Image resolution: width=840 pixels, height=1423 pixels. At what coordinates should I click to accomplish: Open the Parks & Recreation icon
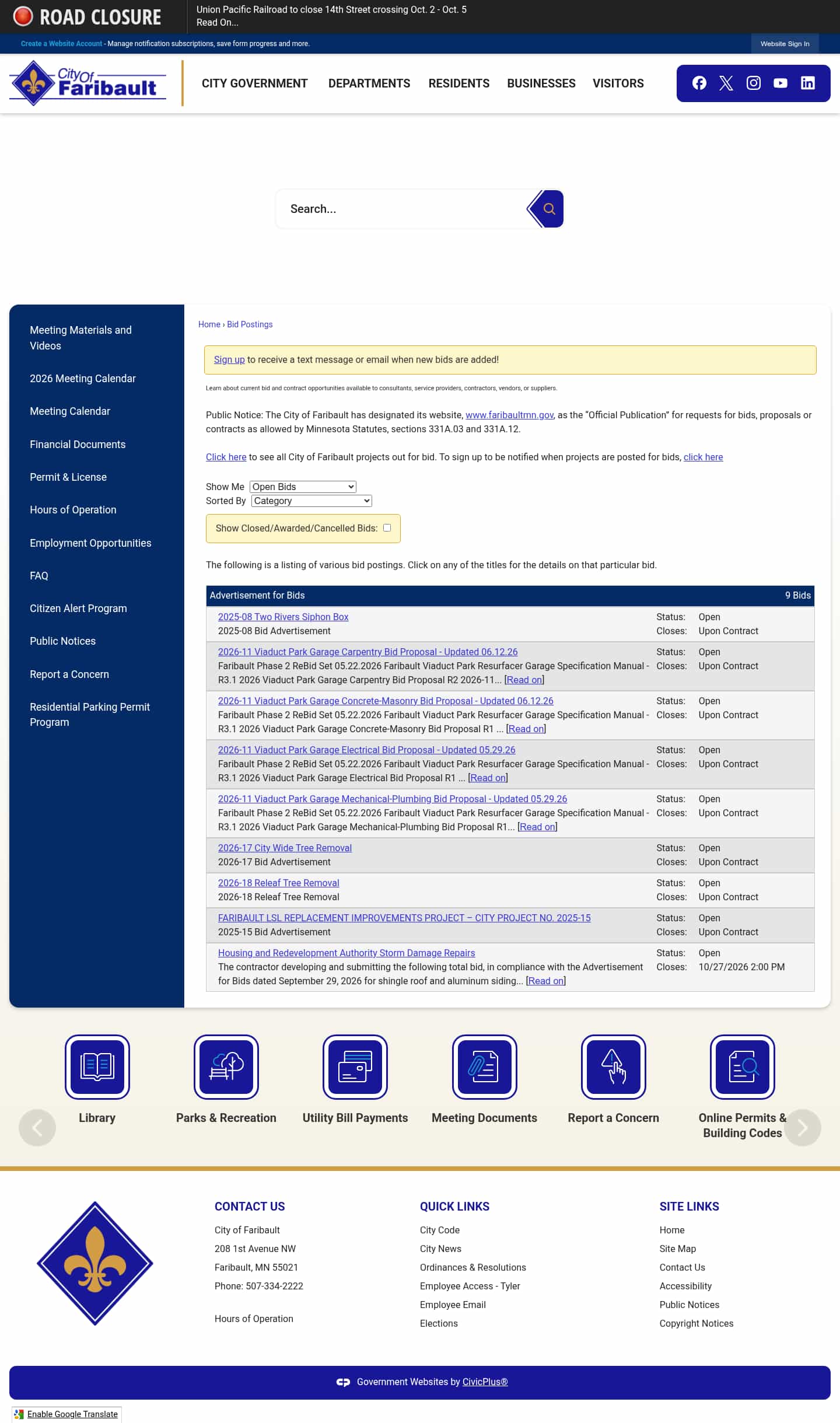(x=226, y=1067)
